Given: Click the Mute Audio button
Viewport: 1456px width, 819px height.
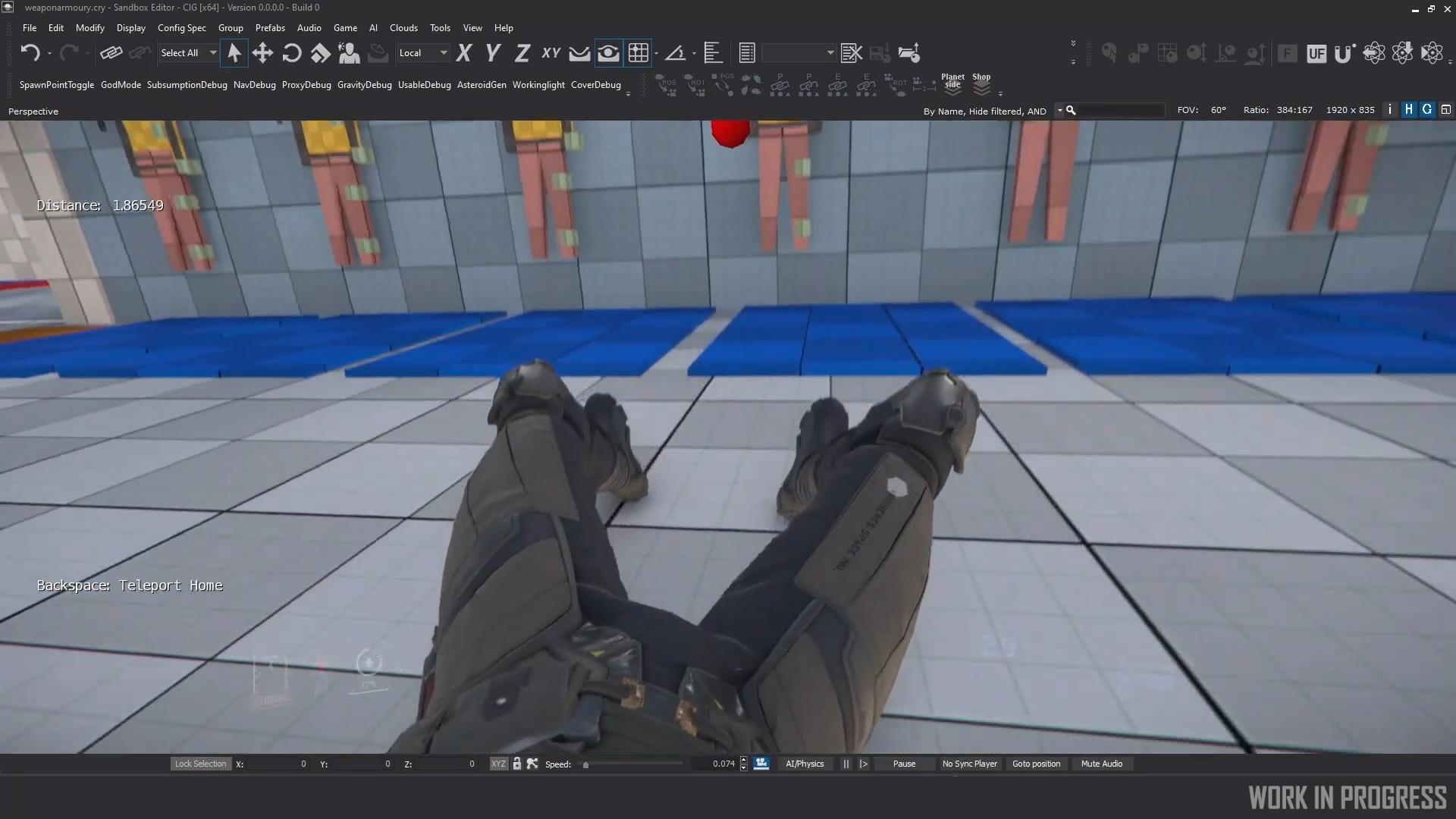Looking at the screenshot, I should [1101, 764].
